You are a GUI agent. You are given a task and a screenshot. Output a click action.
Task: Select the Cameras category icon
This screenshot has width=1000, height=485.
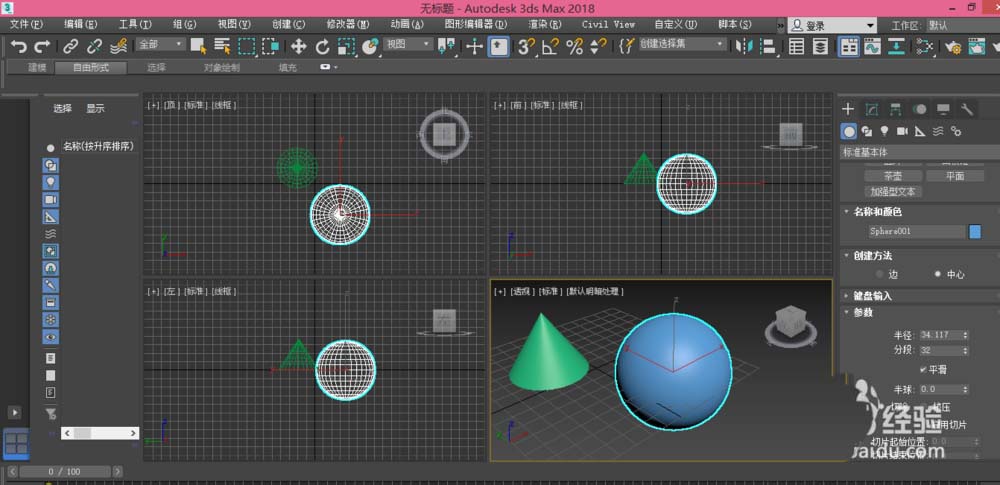pyautogui.click(x=902, y=131)
